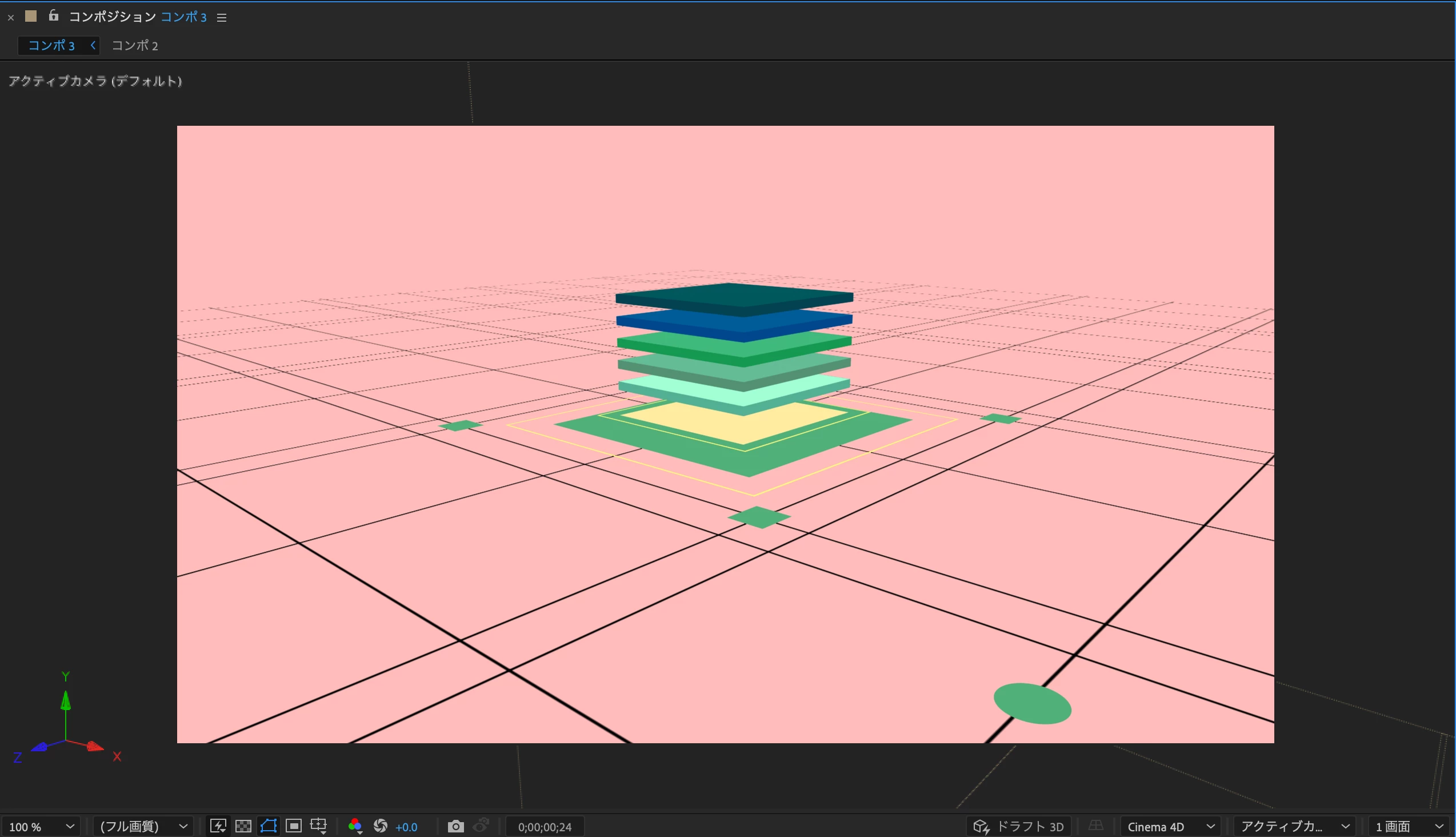Toggle mask and shape path visibility

pyautogui.click(x=269, y=826)
